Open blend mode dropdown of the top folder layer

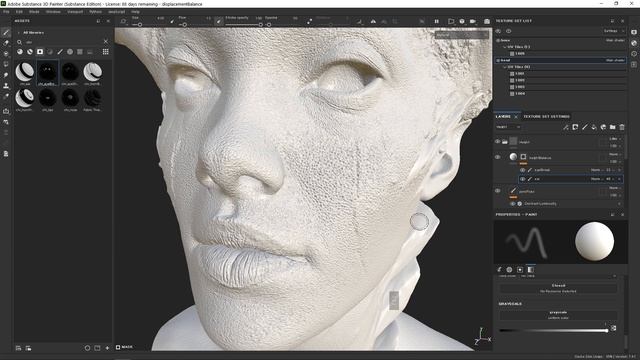615,139
